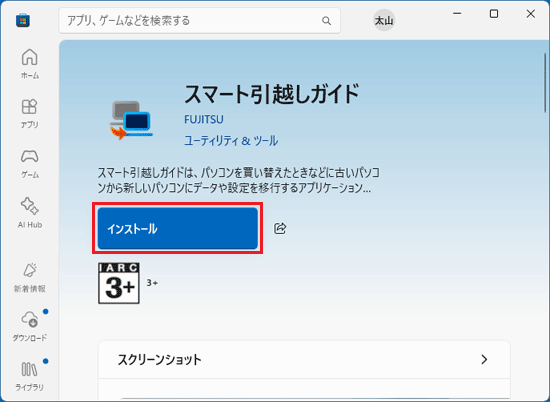Click the Microsoft Store logo icon
This screenshot has height=402, width=550.
coord(23,20)
